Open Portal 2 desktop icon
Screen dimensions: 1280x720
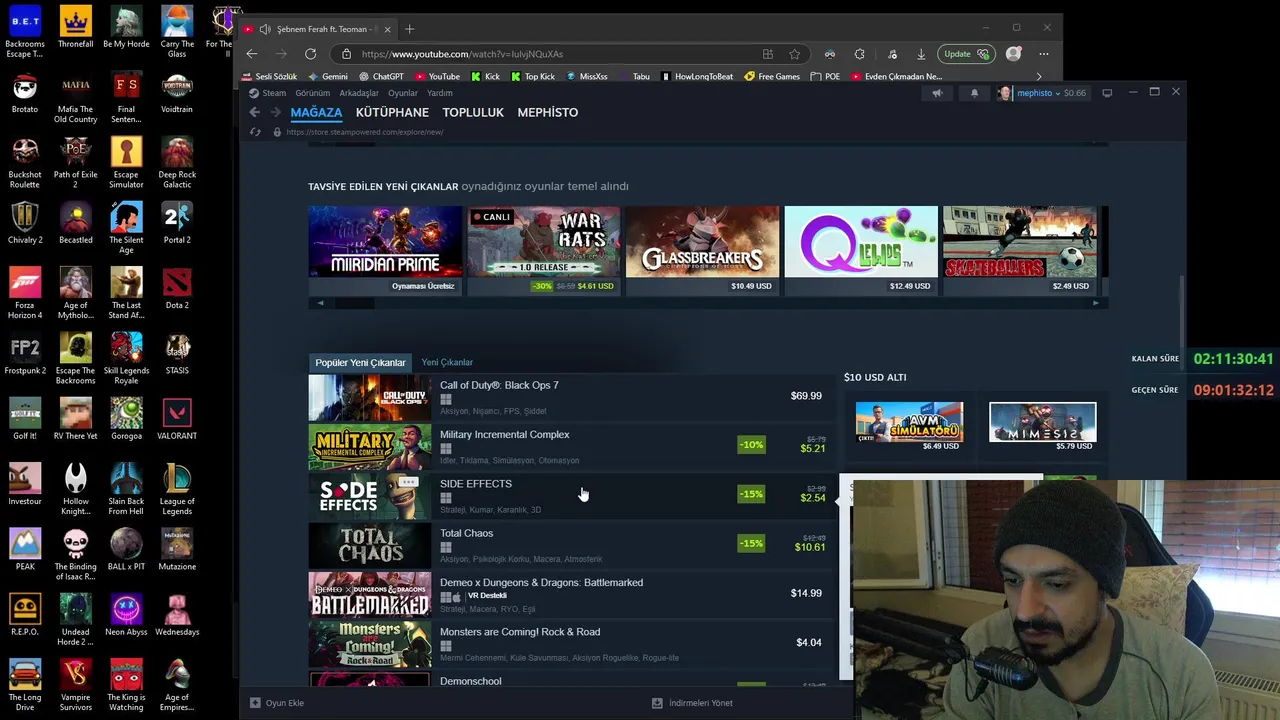click(x=177, y=225)
